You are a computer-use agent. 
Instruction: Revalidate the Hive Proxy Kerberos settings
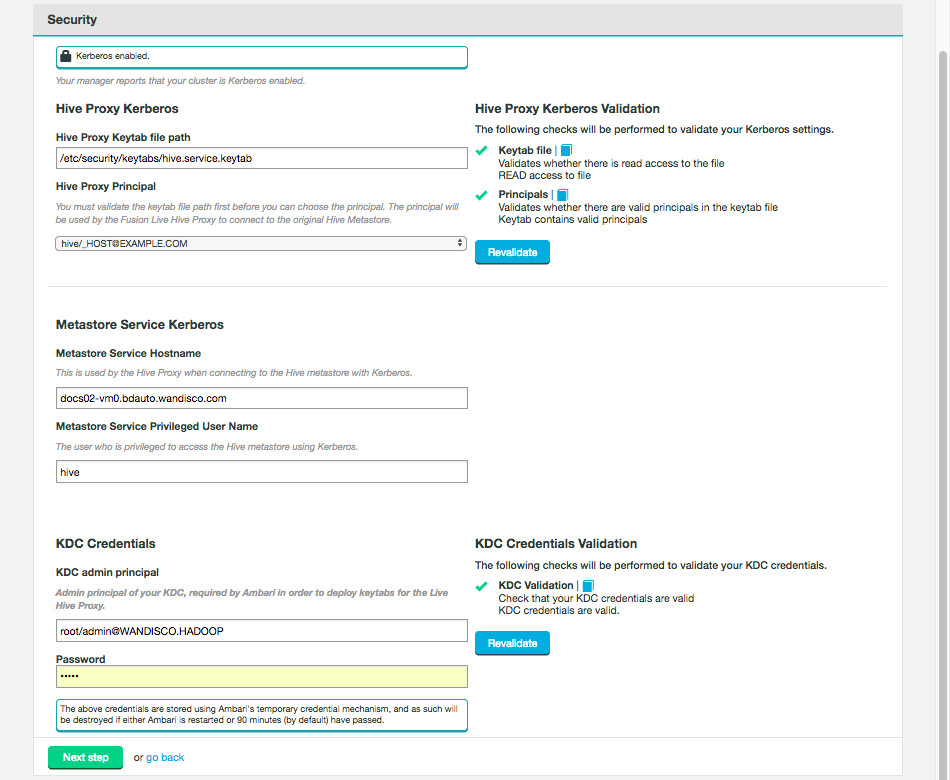[512, 252]
